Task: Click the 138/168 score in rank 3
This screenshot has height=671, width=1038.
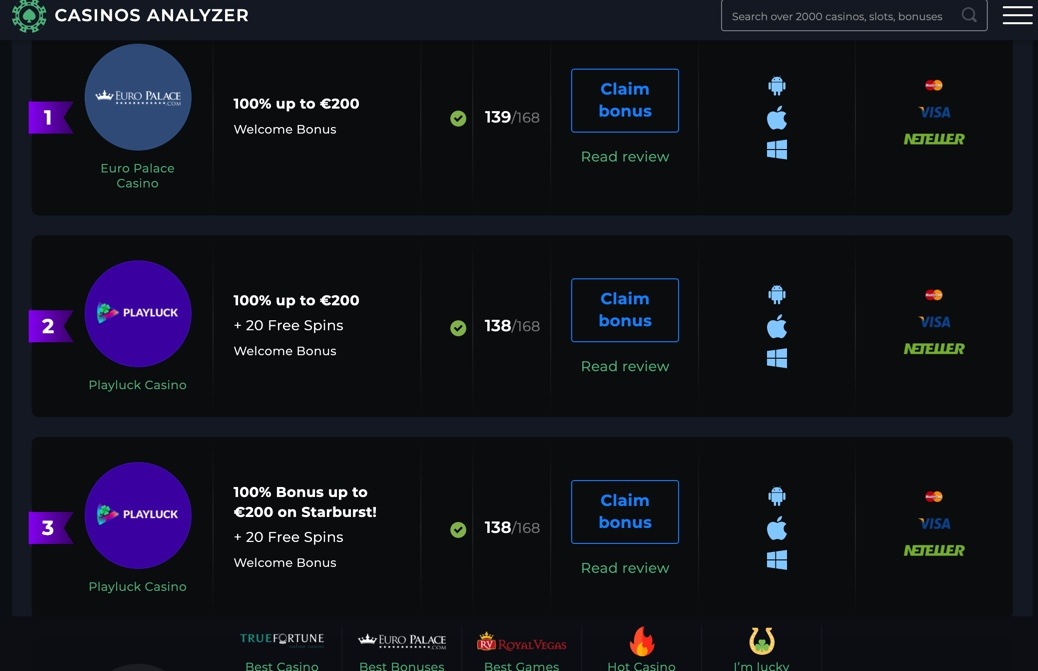Action: (512, 528)
